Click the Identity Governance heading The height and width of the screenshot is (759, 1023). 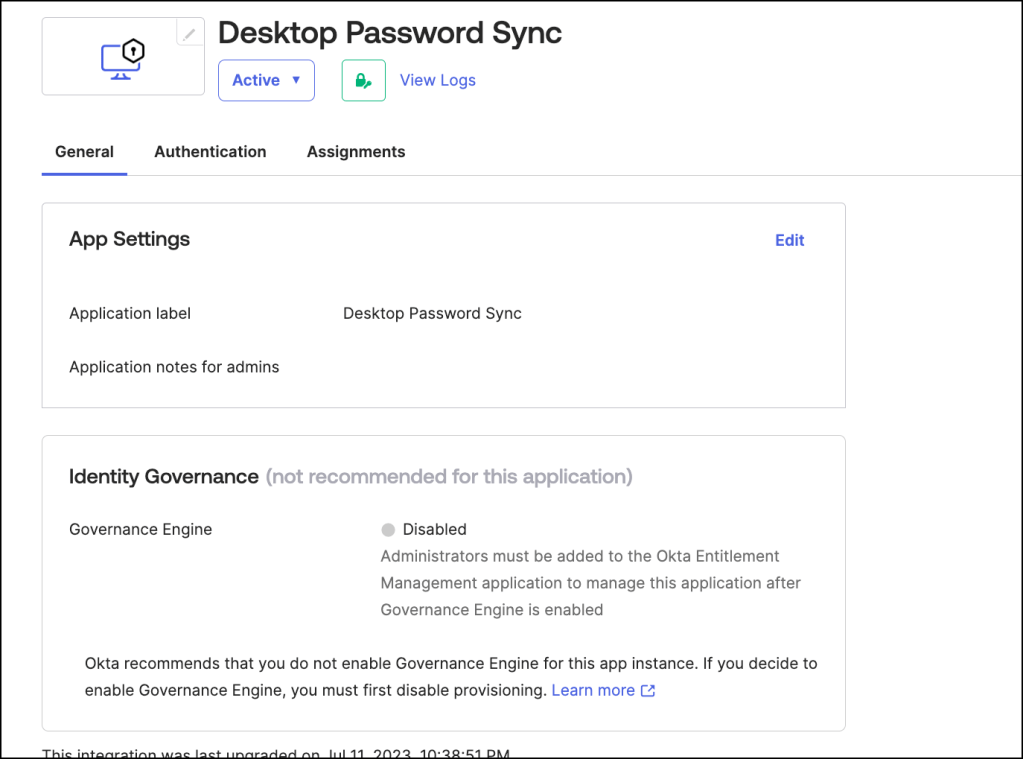click(x=164, y=476)
